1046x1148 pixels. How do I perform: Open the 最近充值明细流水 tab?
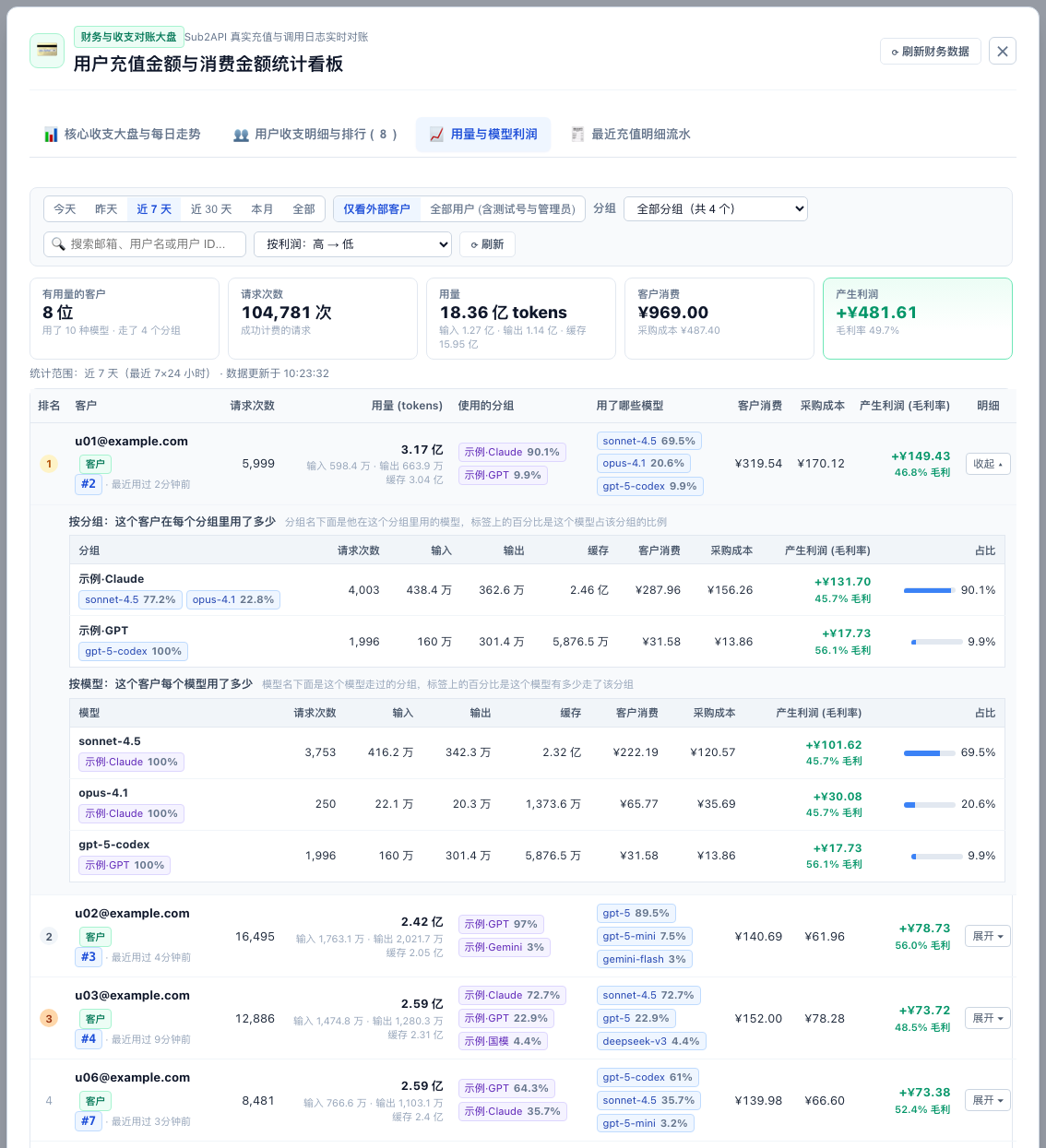click(x=630, y=135)
